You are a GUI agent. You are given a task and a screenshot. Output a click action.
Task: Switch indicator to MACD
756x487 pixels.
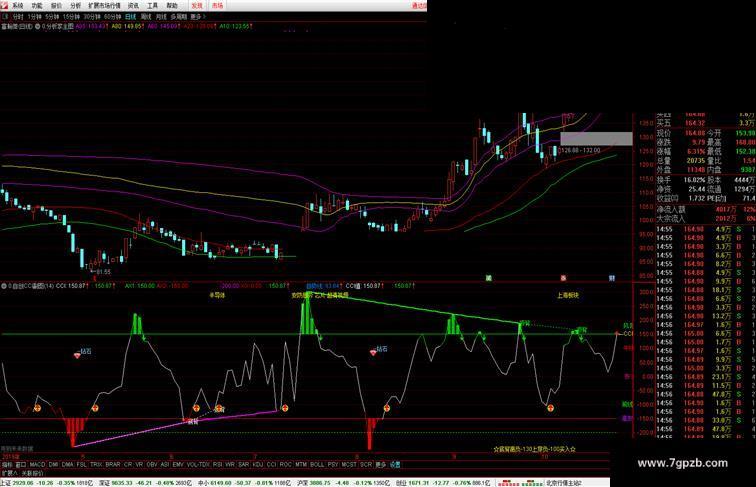tap(37, 465)
